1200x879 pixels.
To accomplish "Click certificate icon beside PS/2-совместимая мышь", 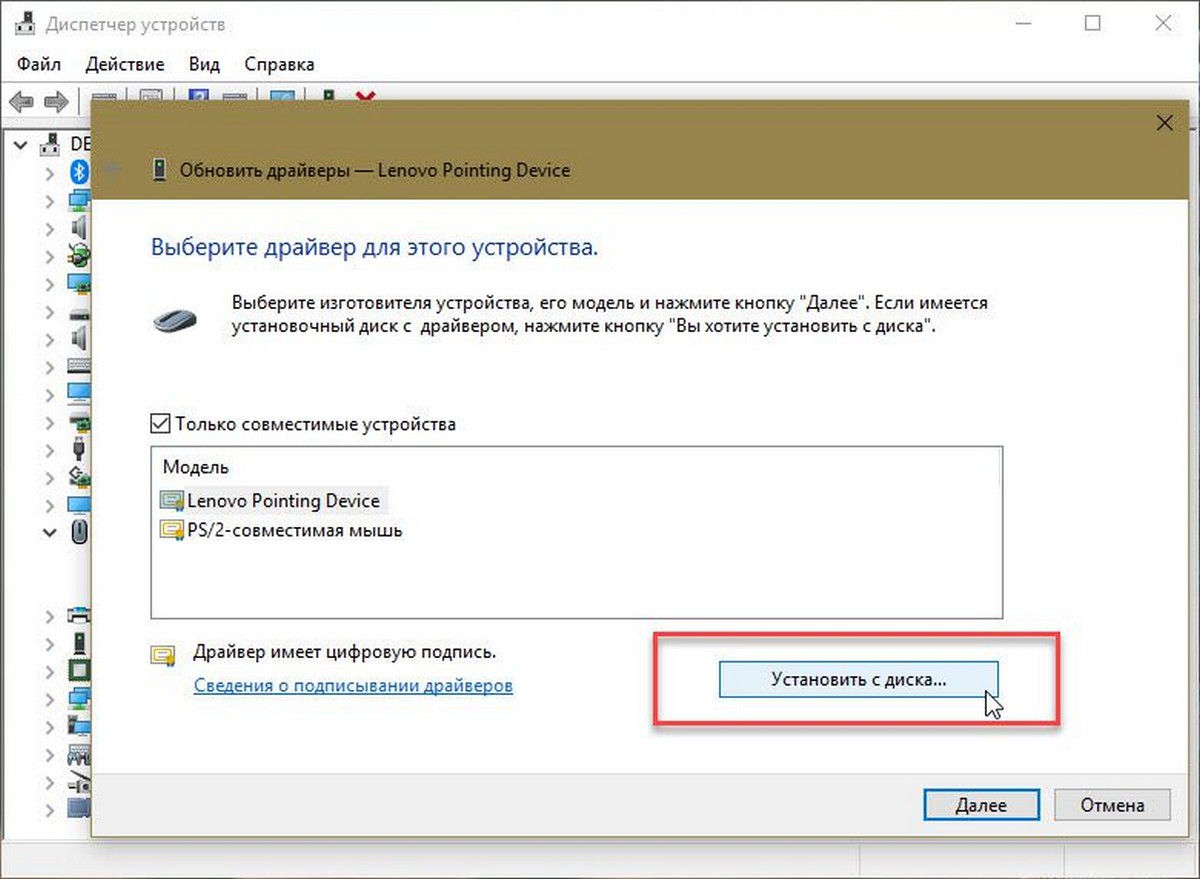I will [172, 530].
